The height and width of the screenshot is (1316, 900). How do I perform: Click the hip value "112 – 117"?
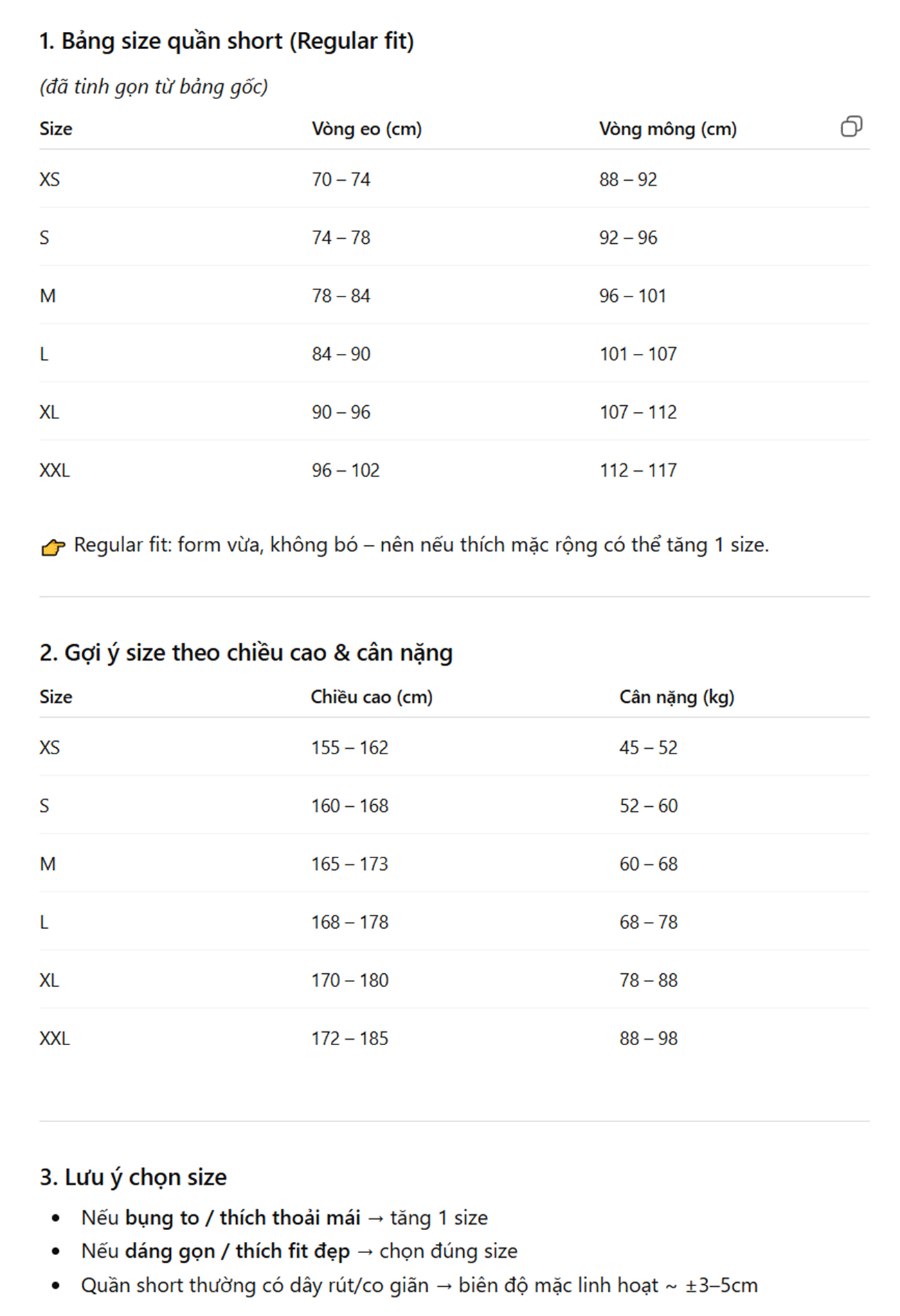click(x=638, y=471)
